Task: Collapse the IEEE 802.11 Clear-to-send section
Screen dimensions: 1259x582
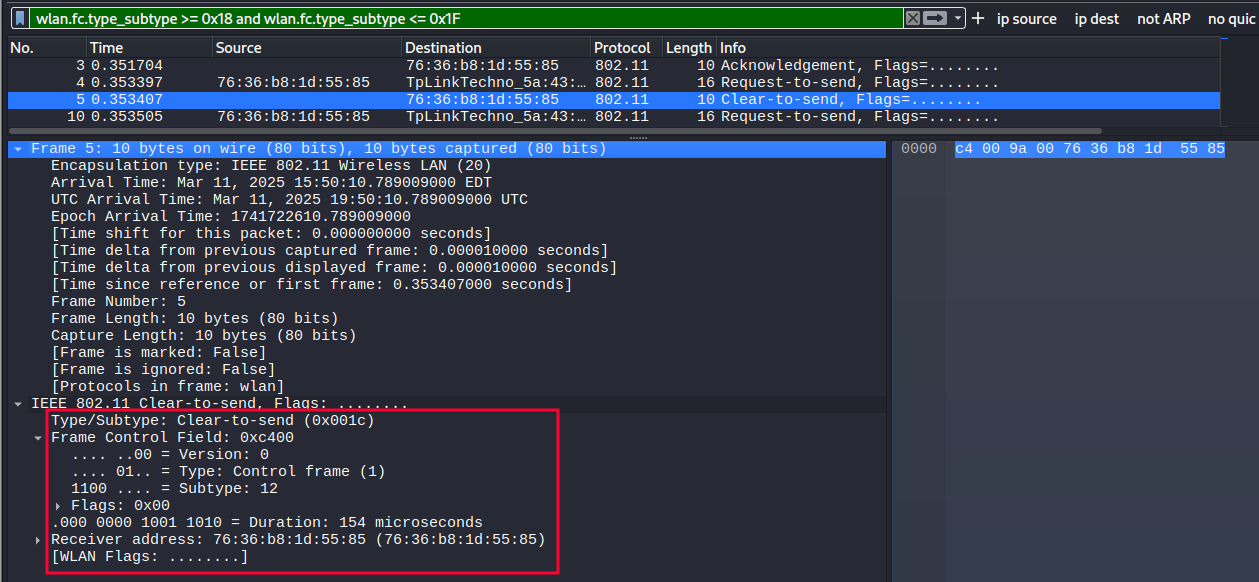Action: pos(17,404)
